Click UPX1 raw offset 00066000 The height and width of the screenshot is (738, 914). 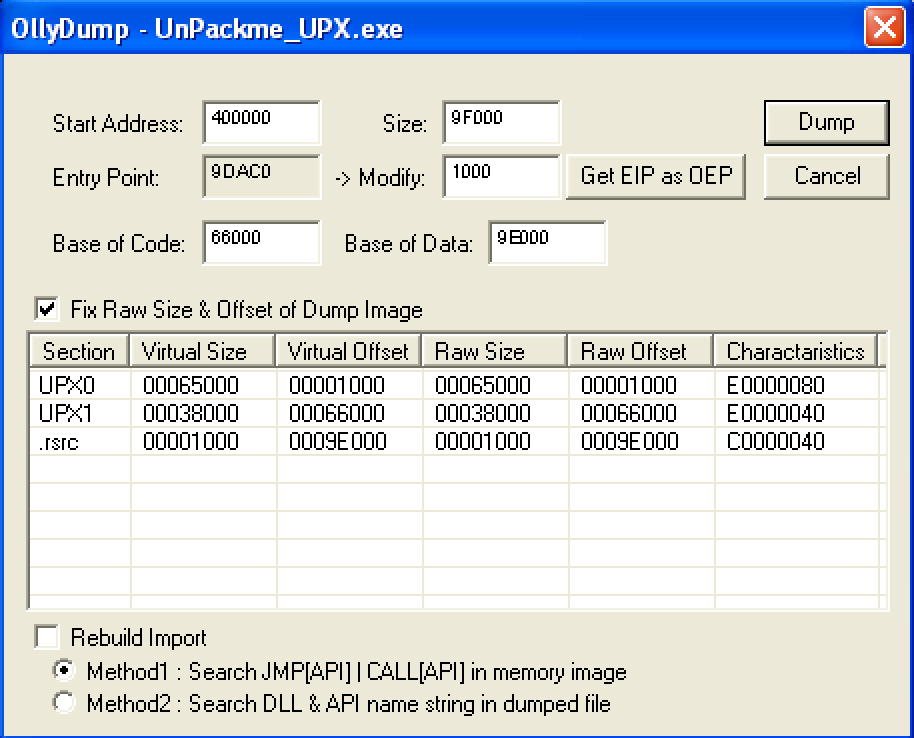[x=629, y=413]
